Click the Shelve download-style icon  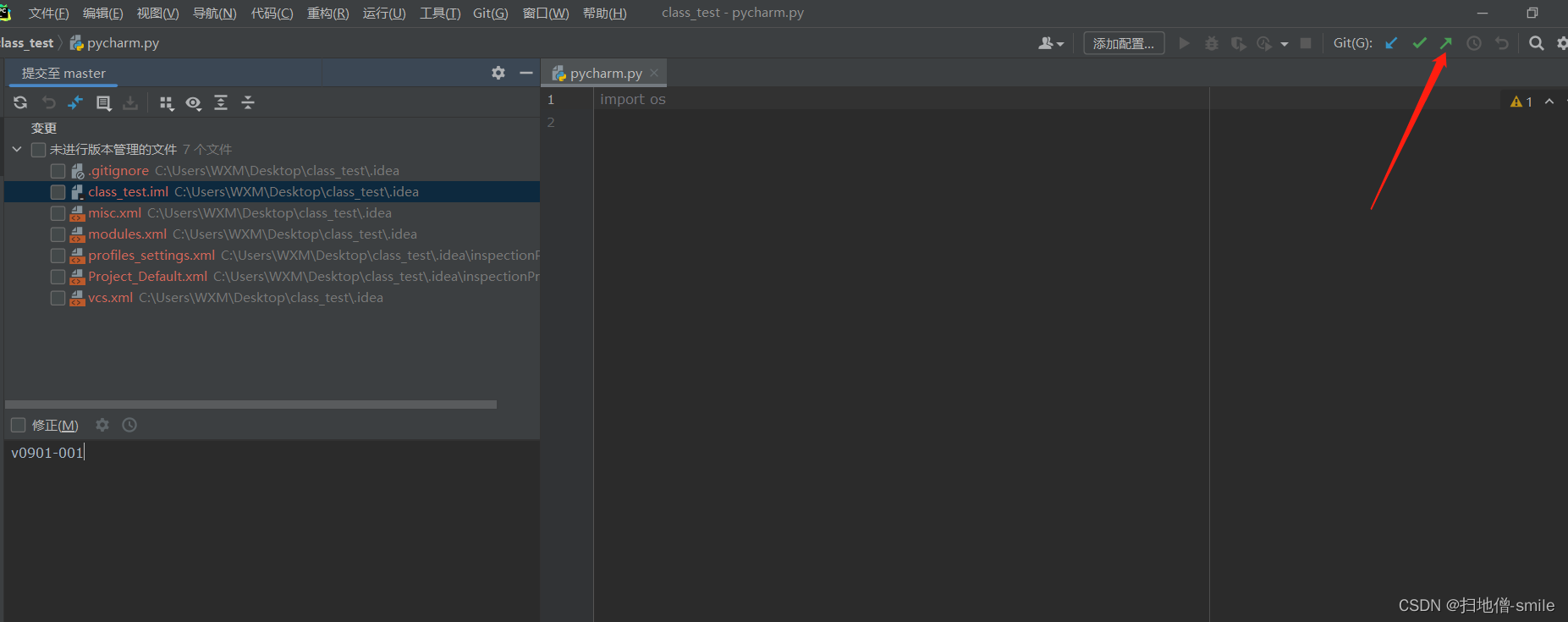click(x=130, y=102)
